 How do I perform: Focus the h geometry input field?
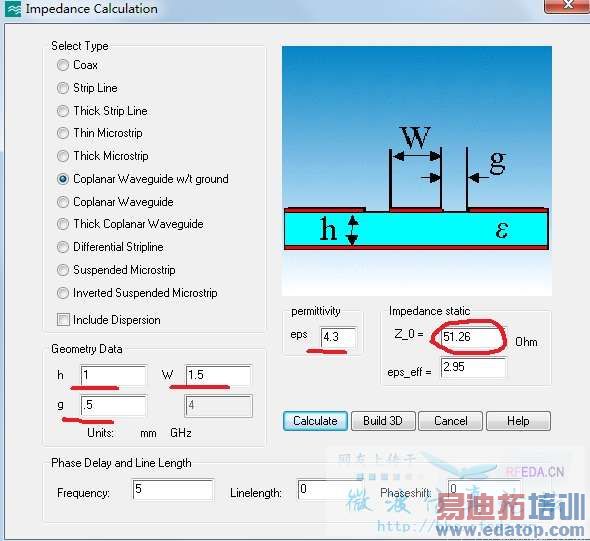point(113,375)
